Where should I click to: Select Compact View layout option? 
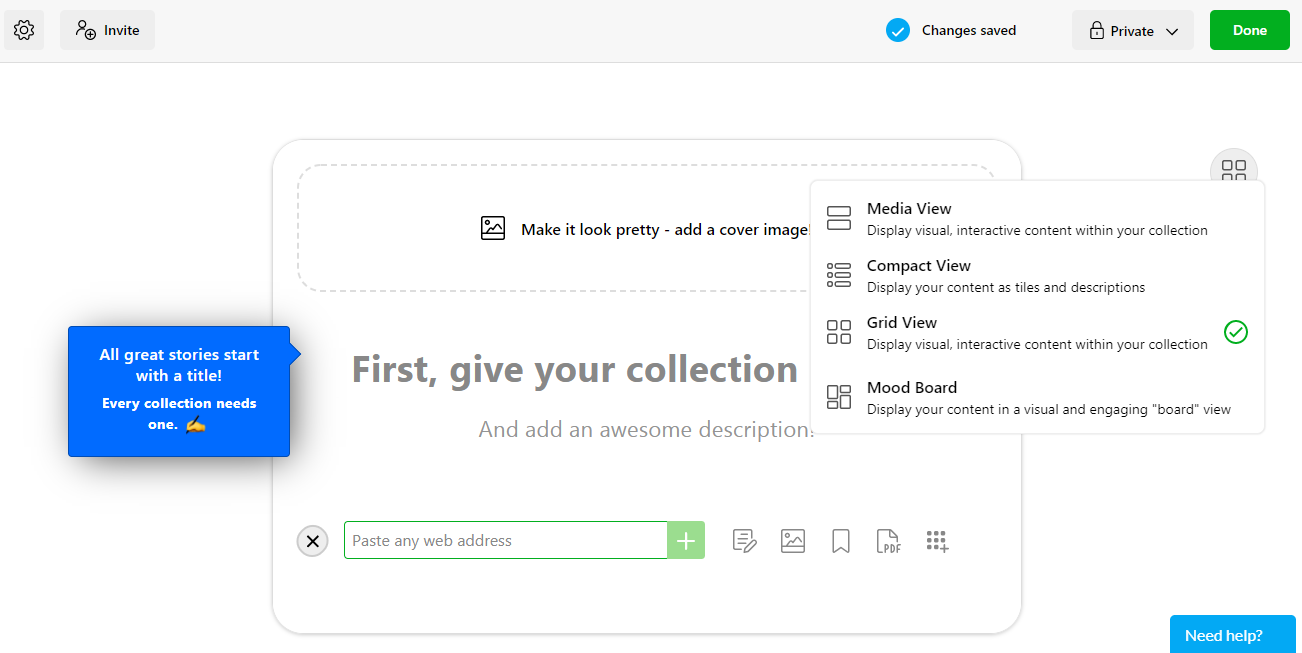1037,276
